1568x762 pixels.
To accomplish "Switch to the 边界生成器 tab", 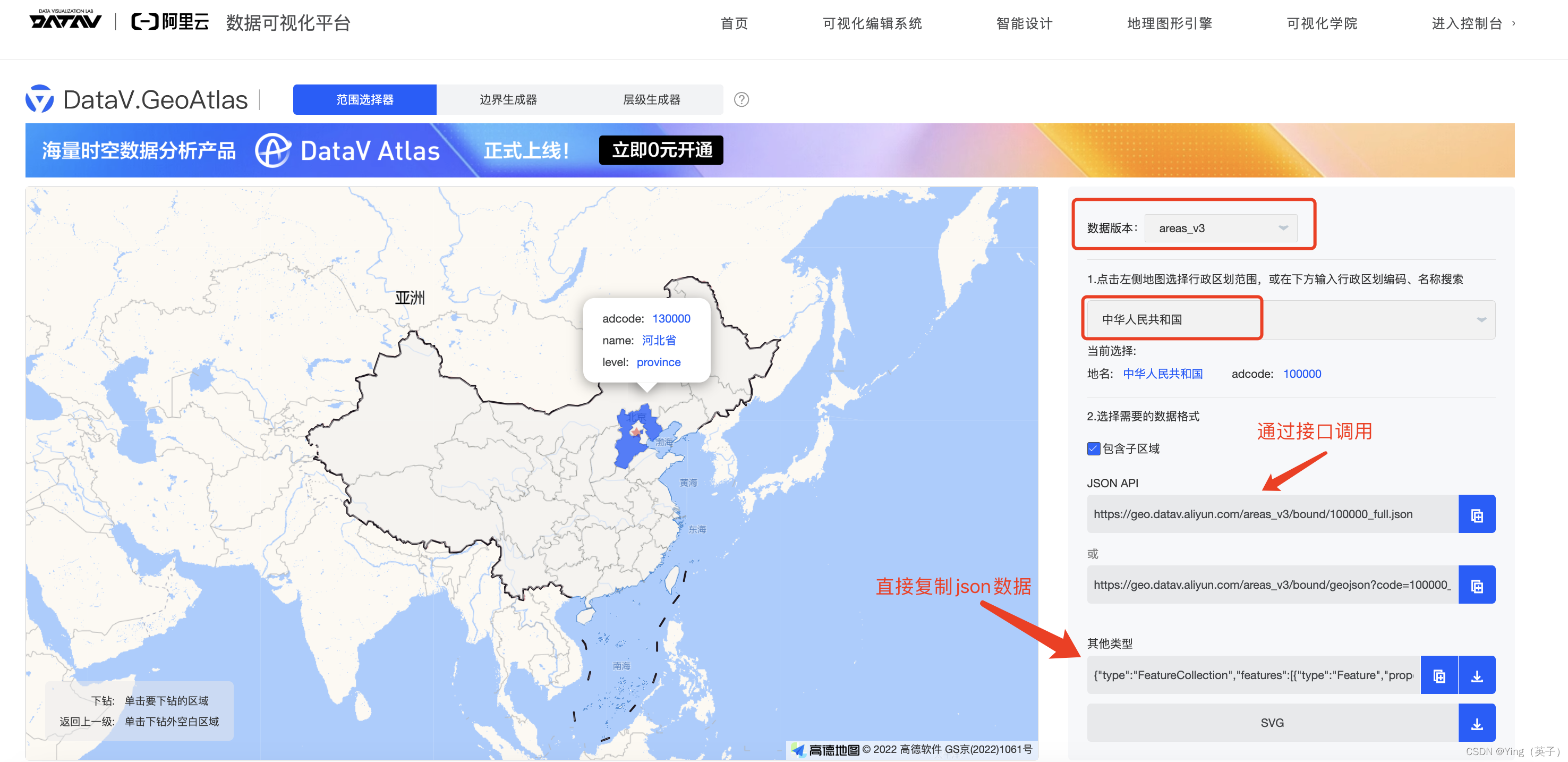I will click(x=508, y=99).
